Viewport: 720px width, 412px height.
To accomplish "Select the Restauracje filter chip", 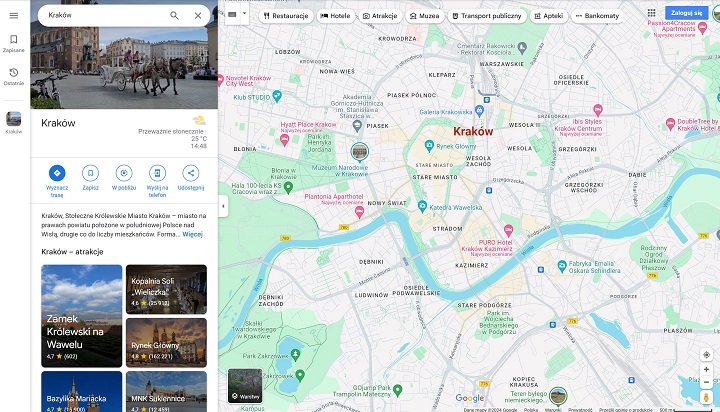I will pyautogui.click(x=285, y=16).
